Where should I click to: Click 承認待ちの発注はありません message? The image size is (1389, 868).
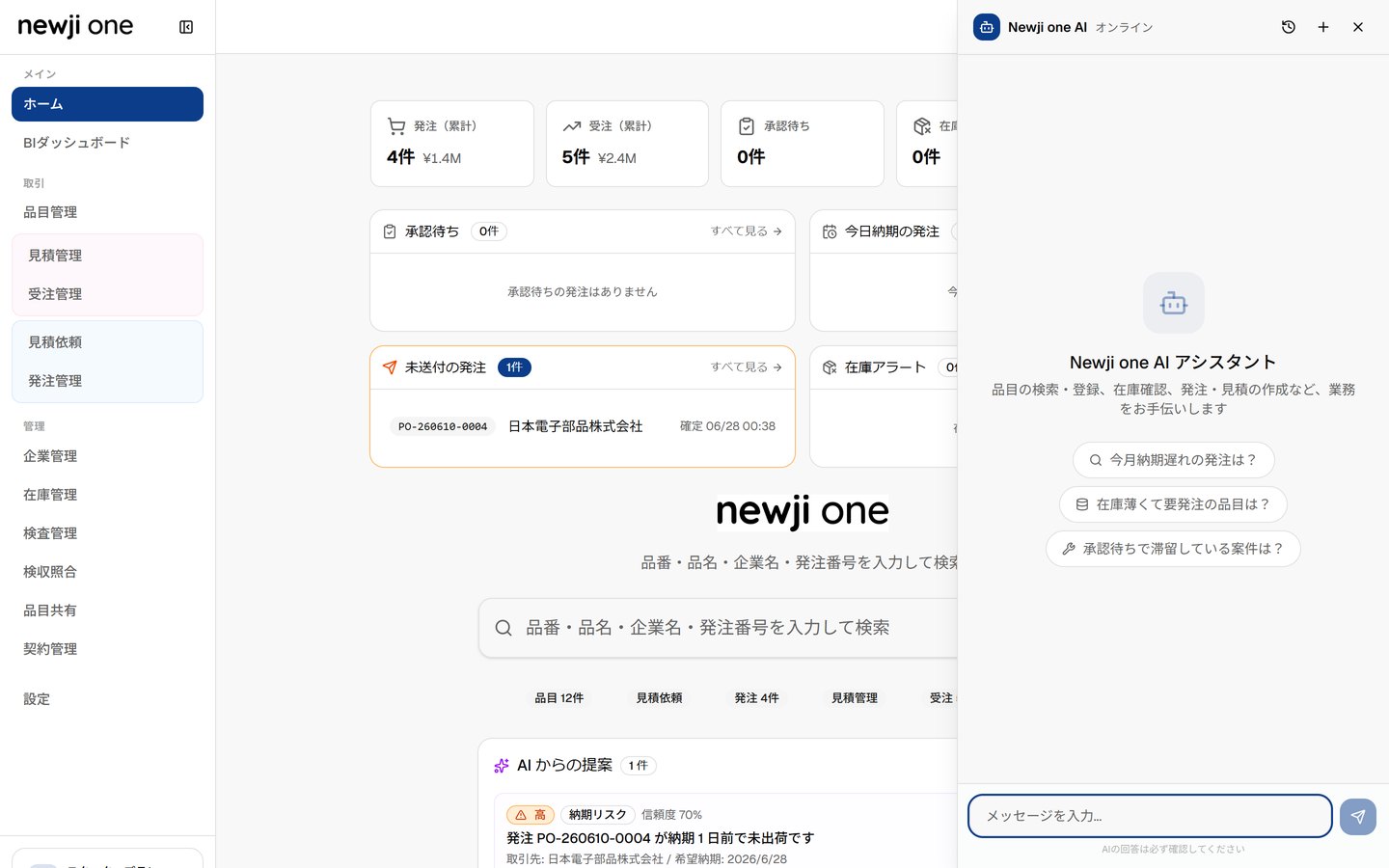click(583, 292)
